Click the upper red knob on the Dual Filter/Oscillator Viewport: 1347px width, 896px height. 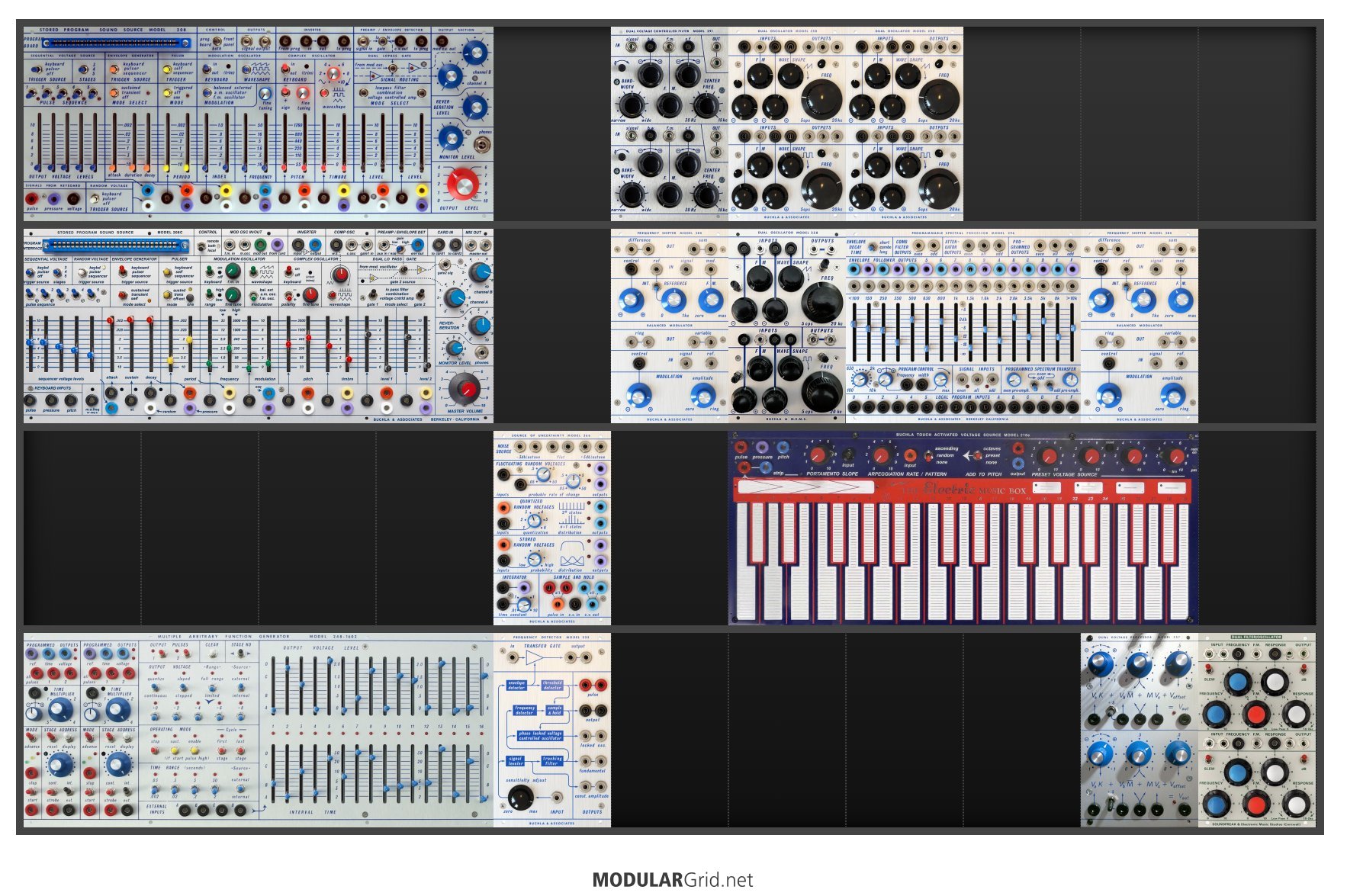pos(1255,715)
